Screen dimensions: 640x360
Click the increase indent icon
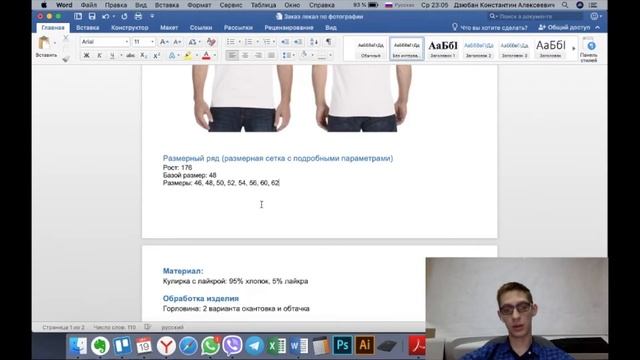[298, 42]
